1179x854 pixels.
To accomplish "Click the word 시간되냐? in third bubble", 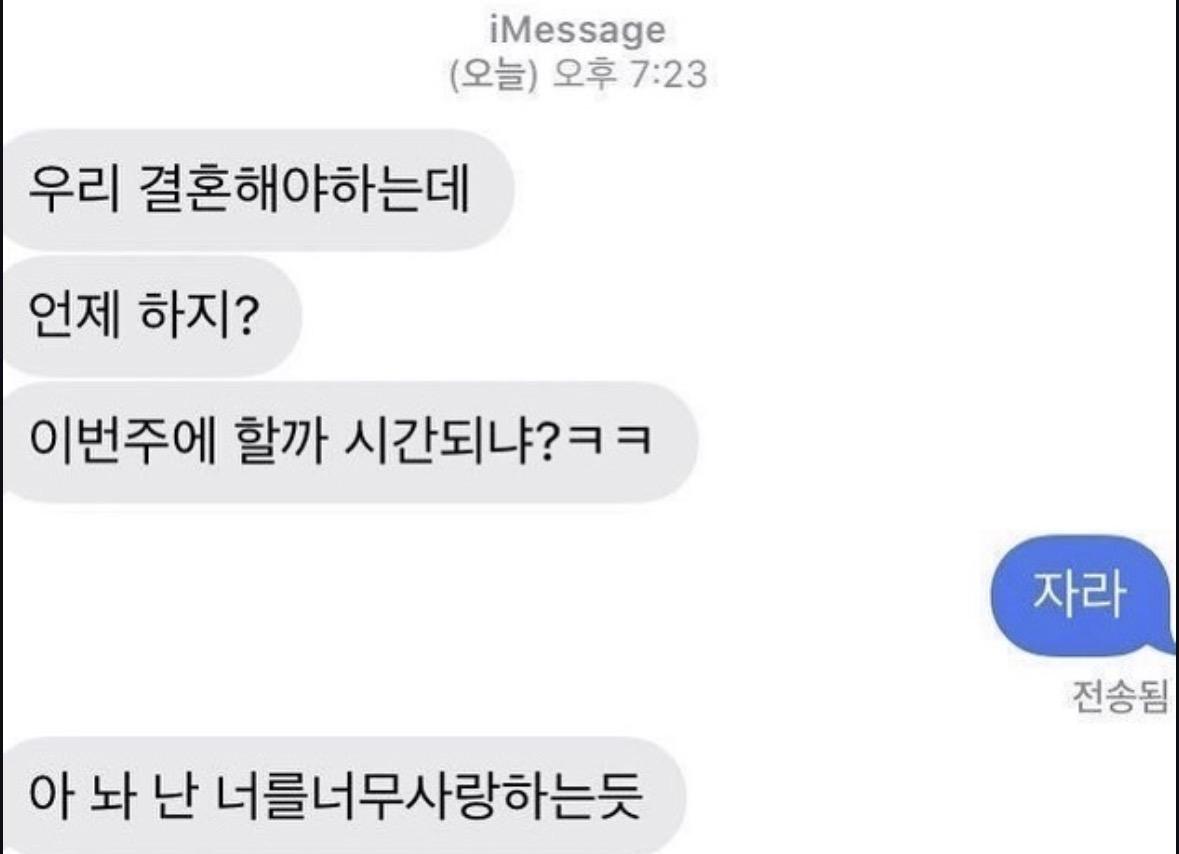I will click(452, 440).
